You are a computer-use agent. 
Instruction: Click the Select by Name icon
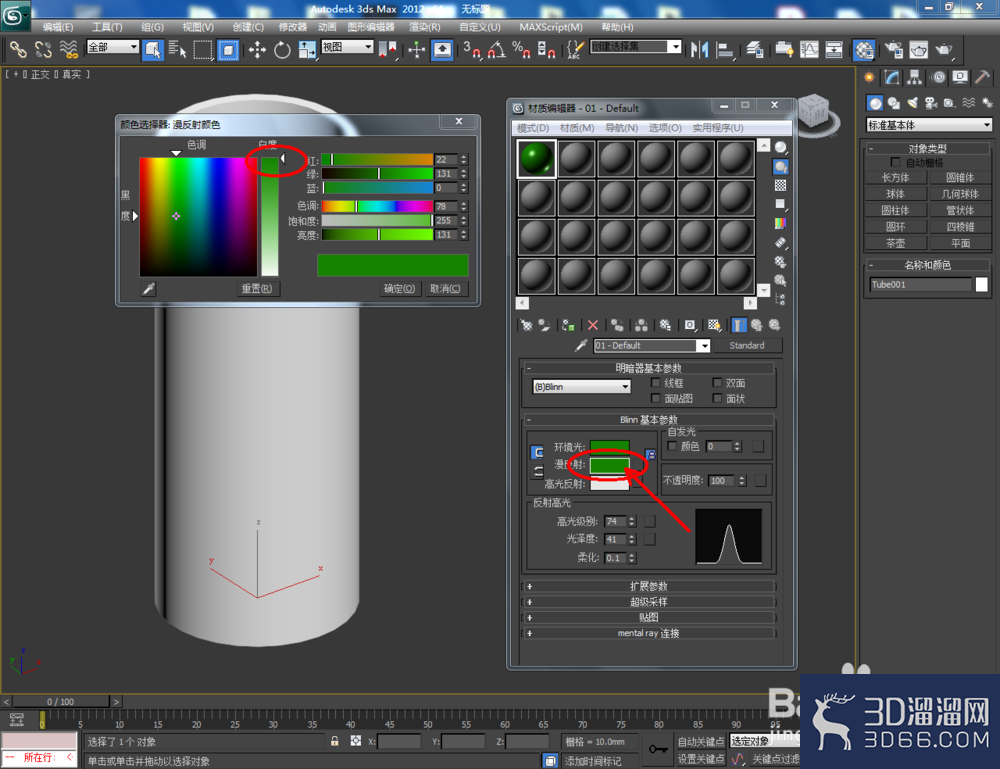coord(177,50)
